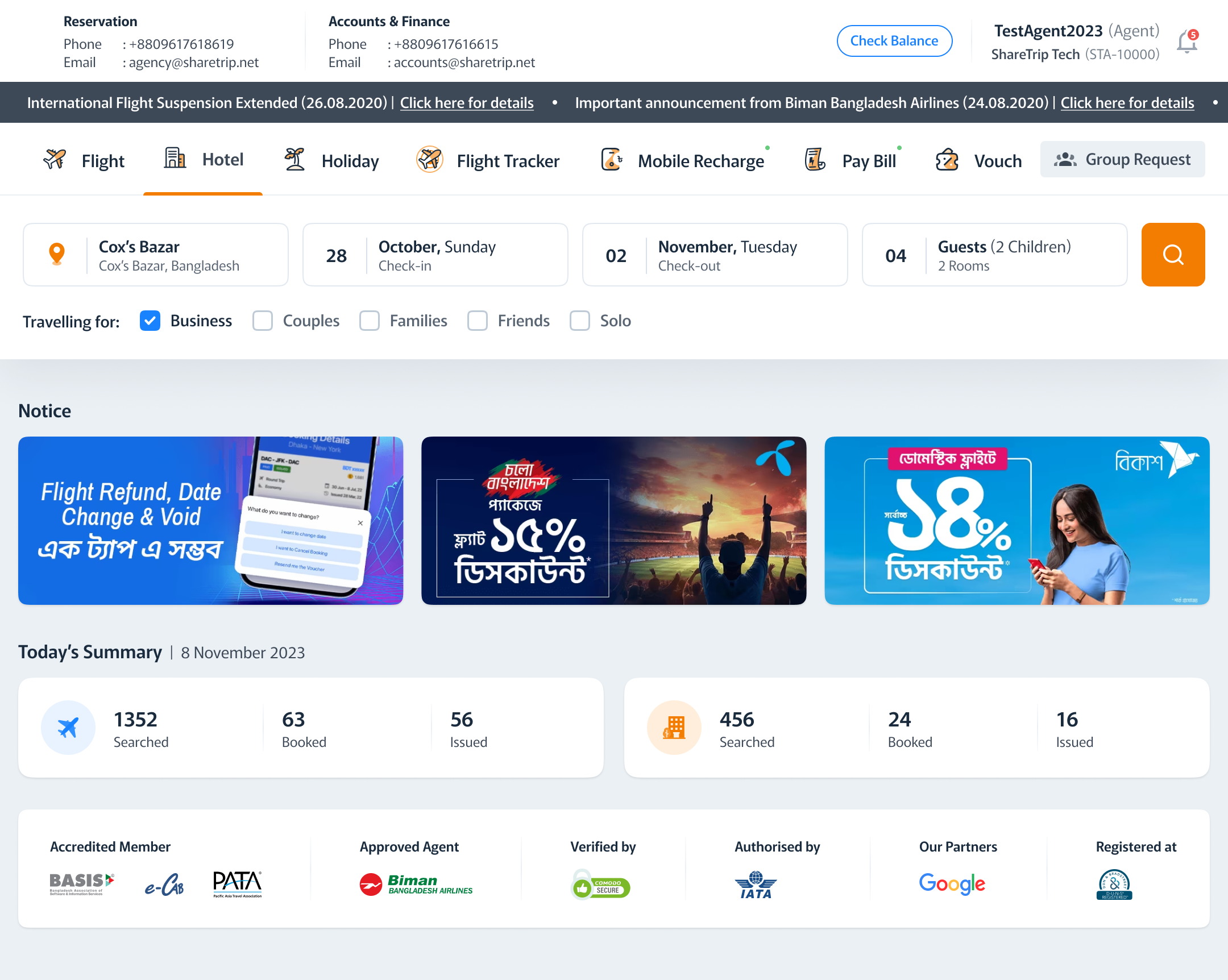1228x980 pixels.
Task: Click the BASIS accreditation logo
Action: pos(82,884)
